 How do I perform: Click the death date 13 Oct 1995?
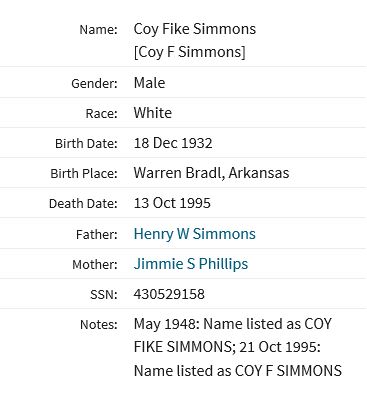pyautogui.click(x=172, y=203)
